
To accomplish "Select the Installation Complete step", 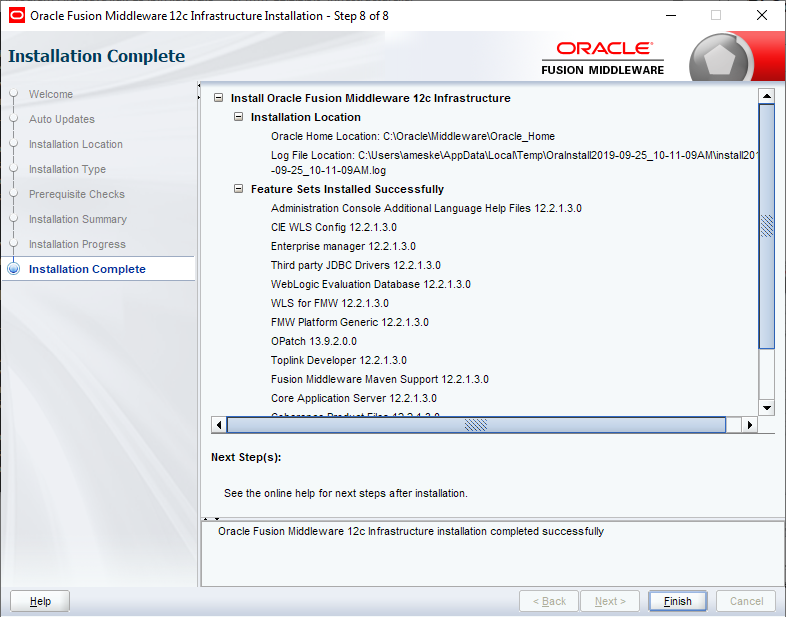I will pyautogui.click(x=87, y=269).
